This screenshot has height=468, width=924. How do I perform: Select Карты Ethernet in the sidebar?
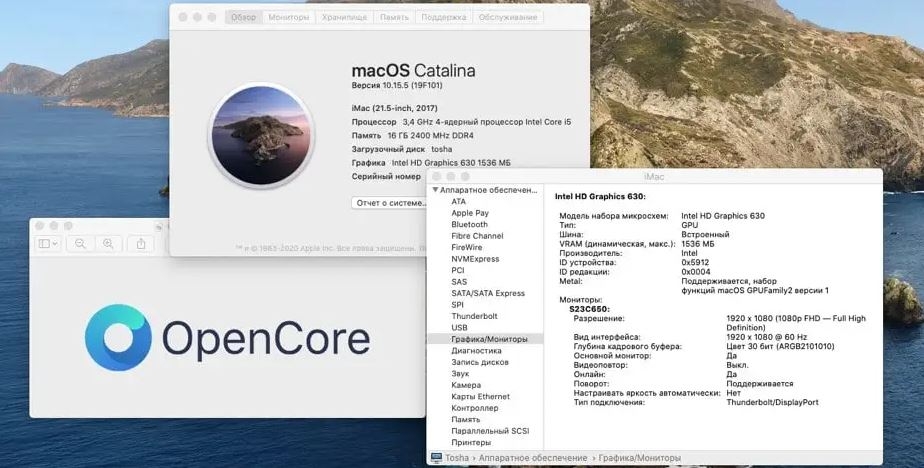click(x=480, y=397)
